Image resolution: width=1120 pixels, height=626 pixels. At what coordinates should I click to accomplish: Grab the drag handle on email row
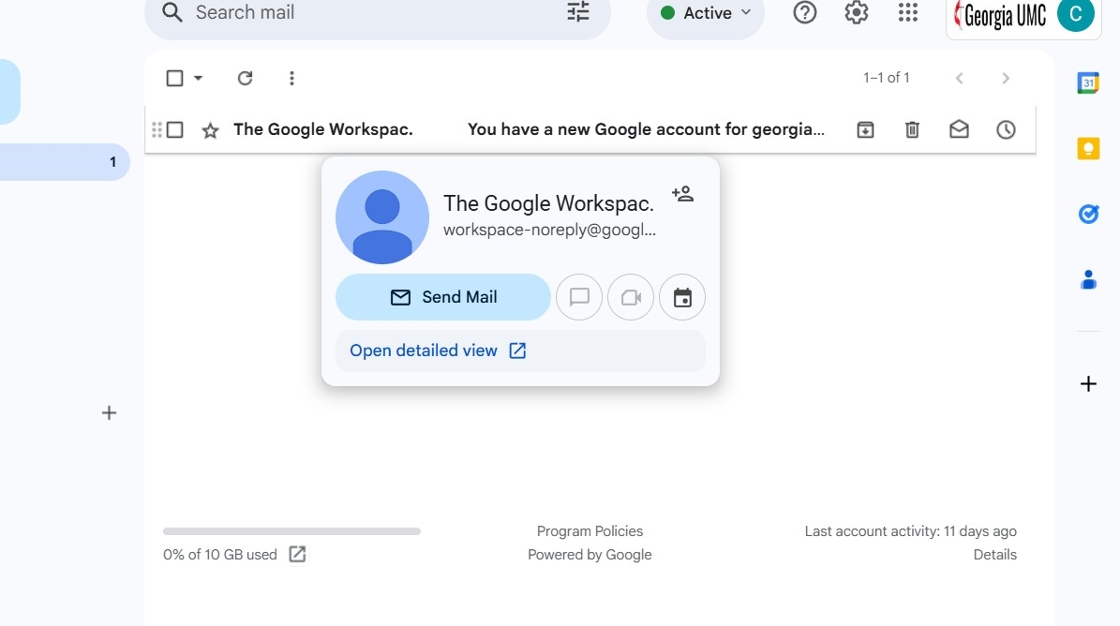[156, 130]
